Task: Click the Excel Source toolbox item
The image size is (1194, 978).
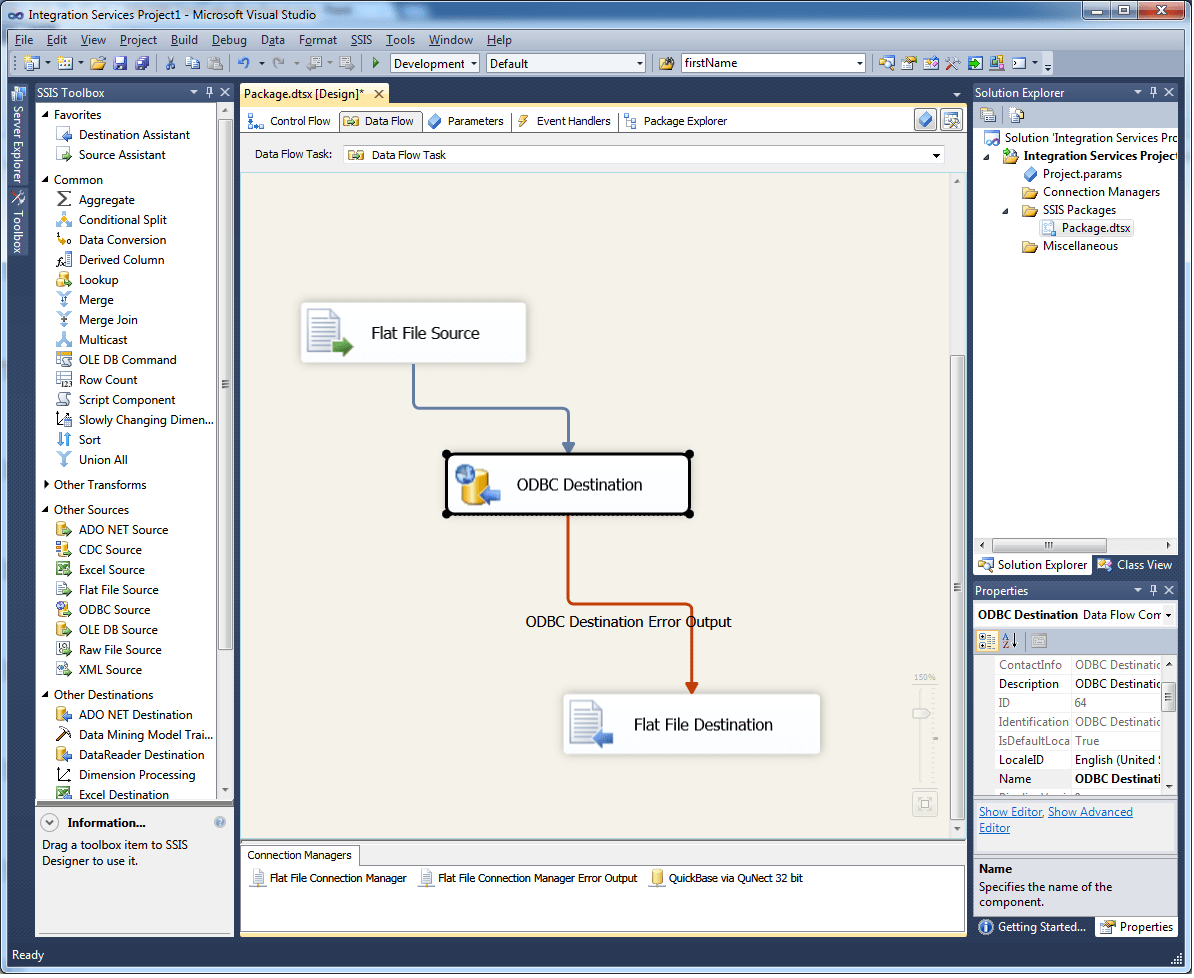Action: pos(111,570)
